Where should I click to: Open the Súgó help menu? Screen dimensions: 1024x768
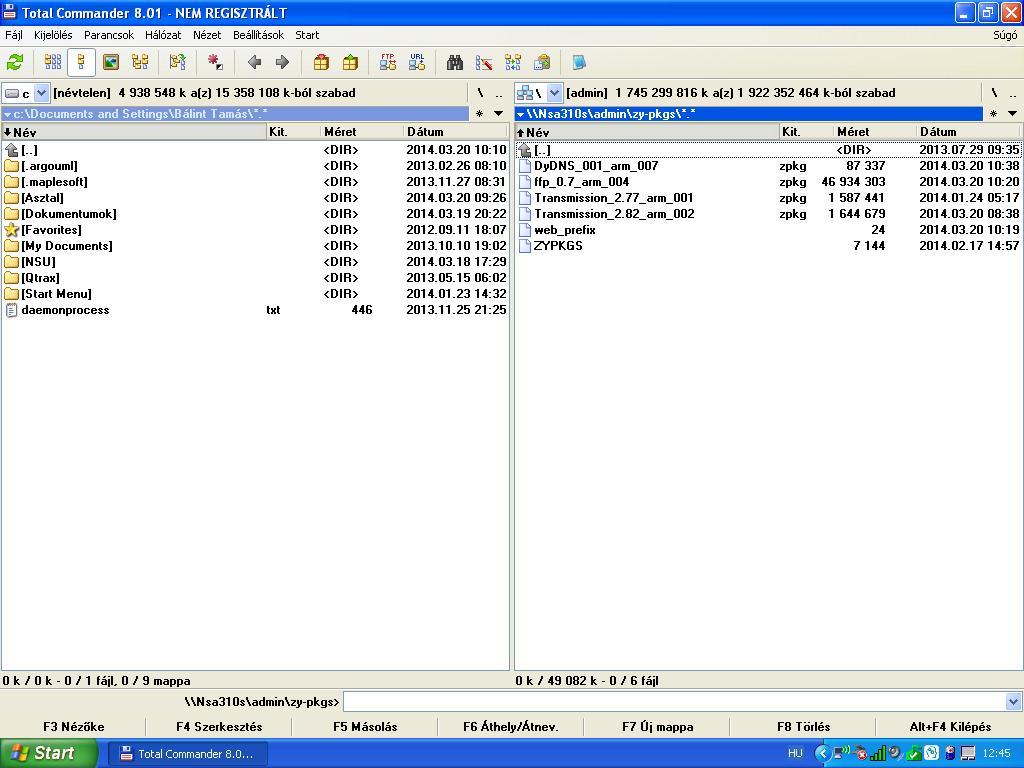tap(1004, 35)
